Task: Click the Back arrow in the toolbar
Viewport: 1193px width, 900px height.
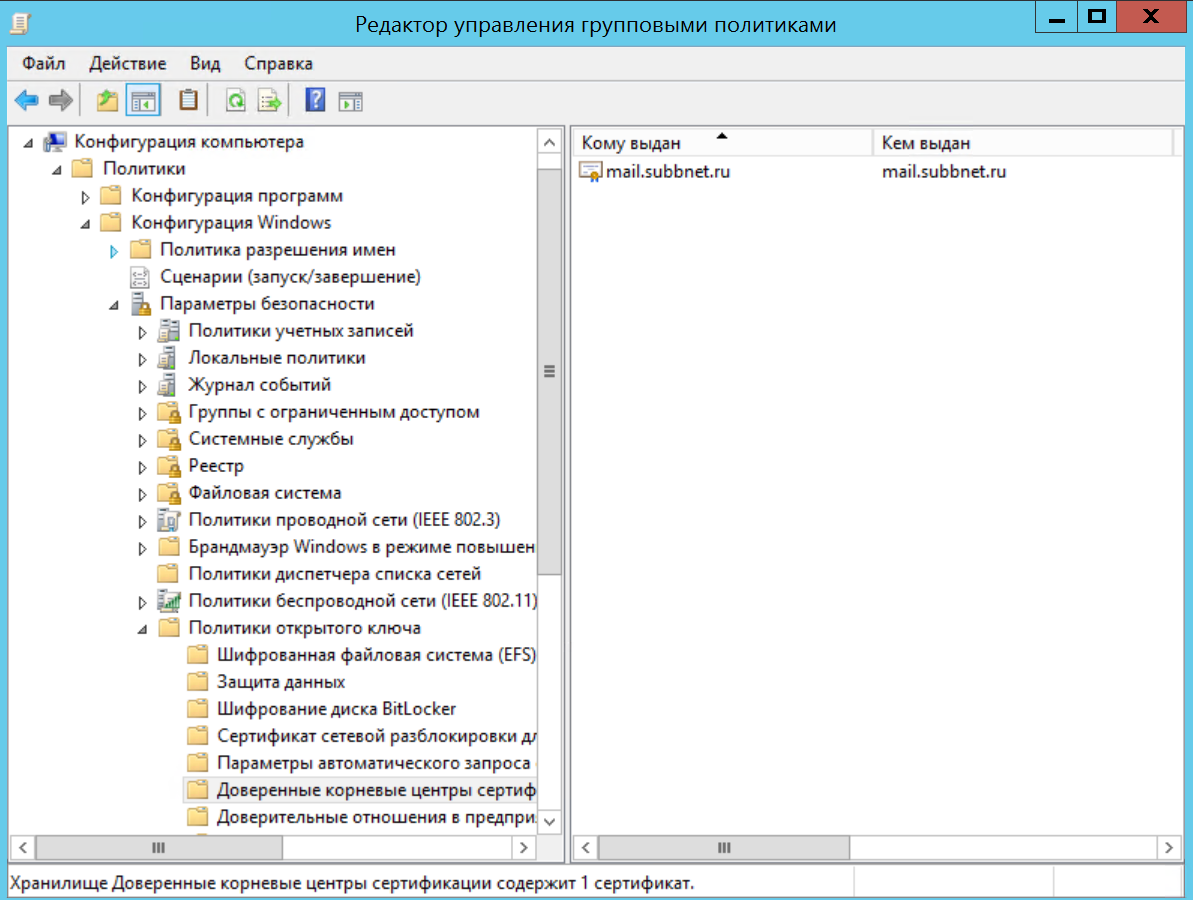Action: 26,100
